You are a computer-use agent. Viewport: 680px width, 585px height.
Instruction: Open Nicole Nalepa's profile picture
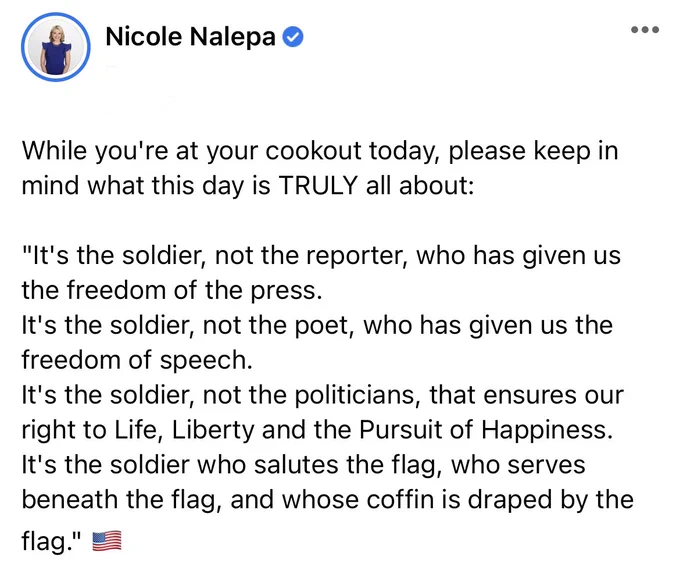pyautogui.click(x=56, y=47)
